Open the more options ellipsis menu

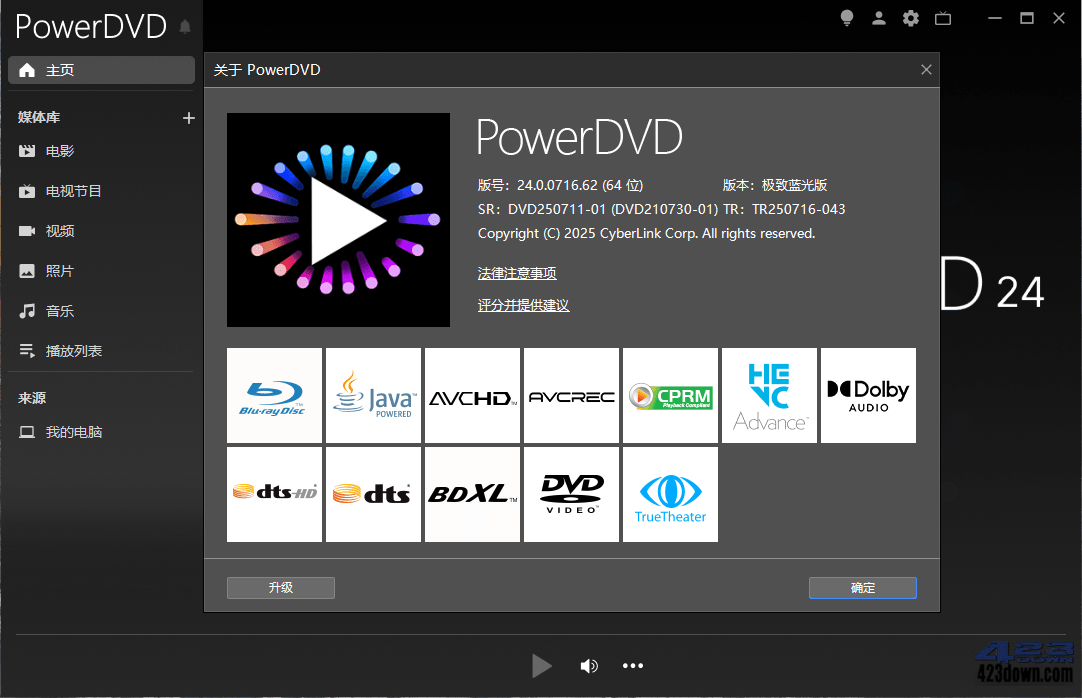(632, 665)
